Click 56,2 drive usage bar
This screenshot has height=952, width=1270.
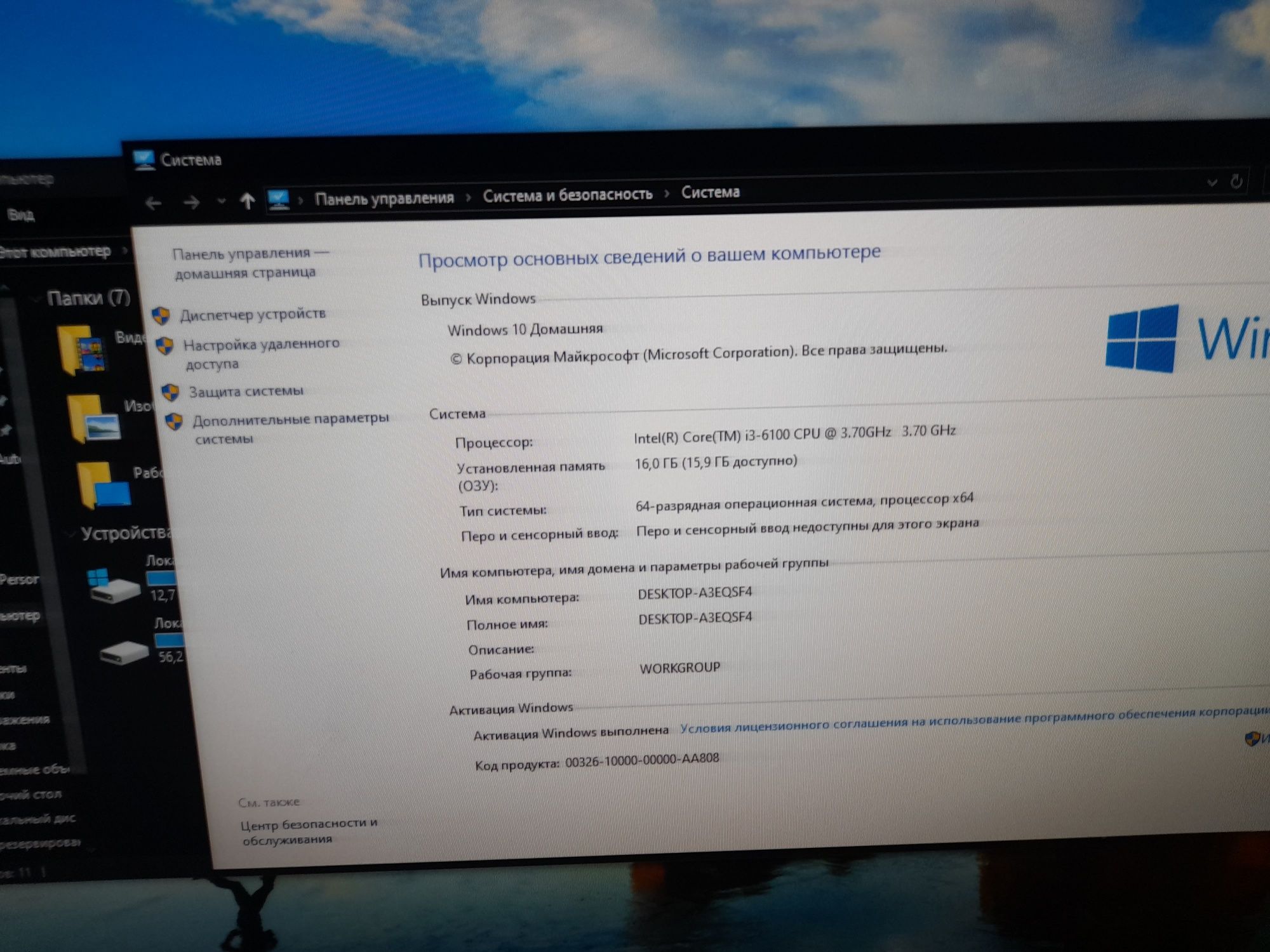[x=170, y=640]
